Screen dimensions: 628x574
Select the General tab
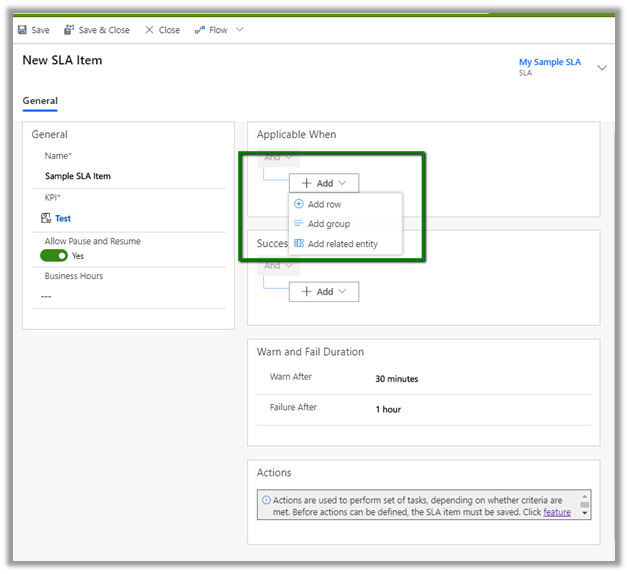(40, 101)
